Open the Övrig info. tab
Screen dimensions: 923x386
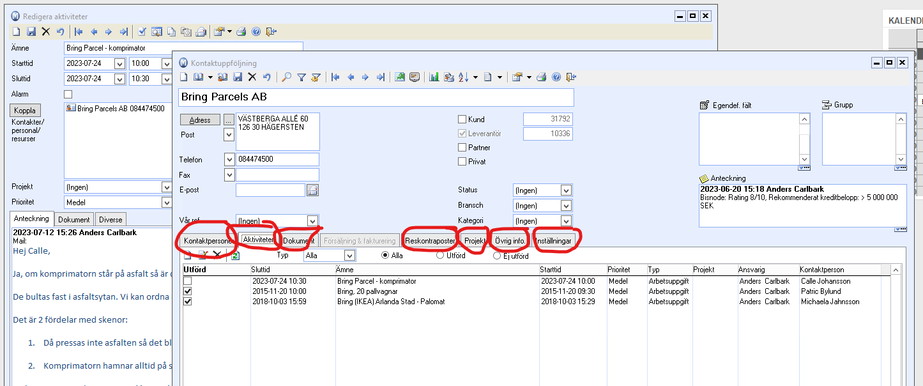[509, 241]
